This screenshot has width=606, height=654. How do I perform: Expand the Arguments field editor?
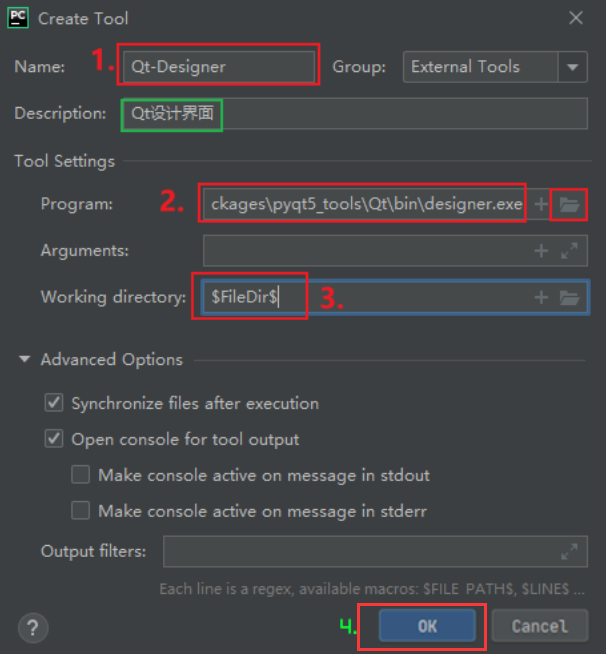click(569, 251)
